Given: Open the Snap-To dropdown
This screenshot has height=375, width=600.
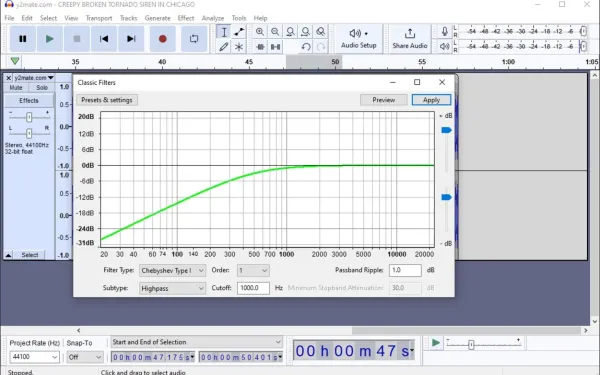Looking at the screenshot, I should 84,357.
